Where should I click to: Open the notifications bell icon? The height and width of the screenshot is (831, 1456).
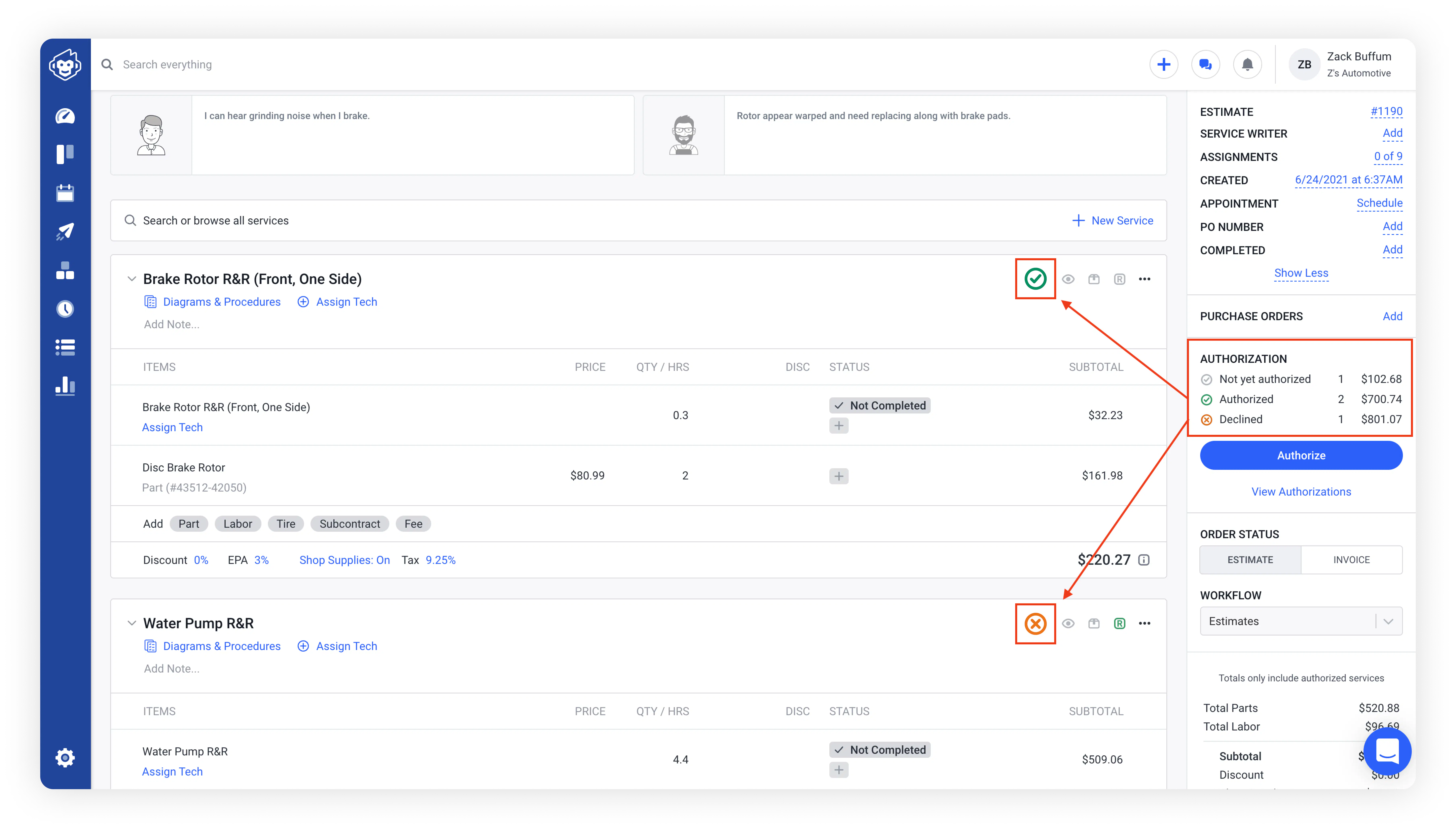(1247, 65)
